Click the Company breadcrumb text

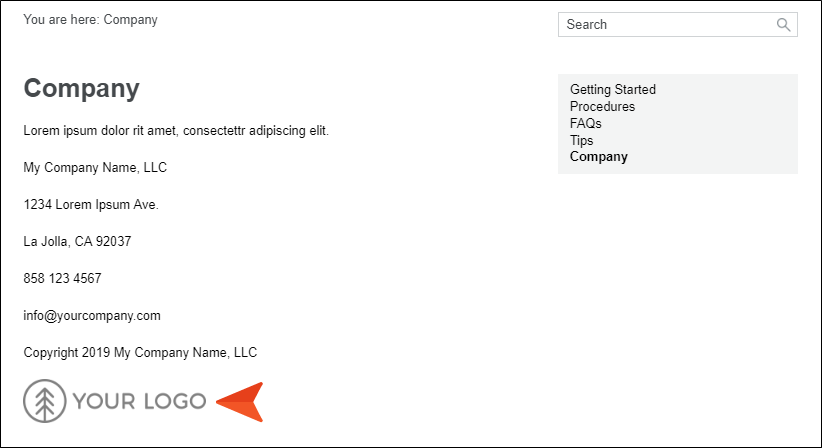click(x=131, y=20)
